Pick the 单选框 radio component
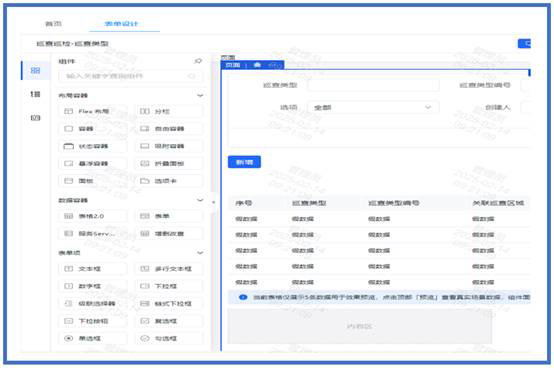 click(x=93, y=339)
